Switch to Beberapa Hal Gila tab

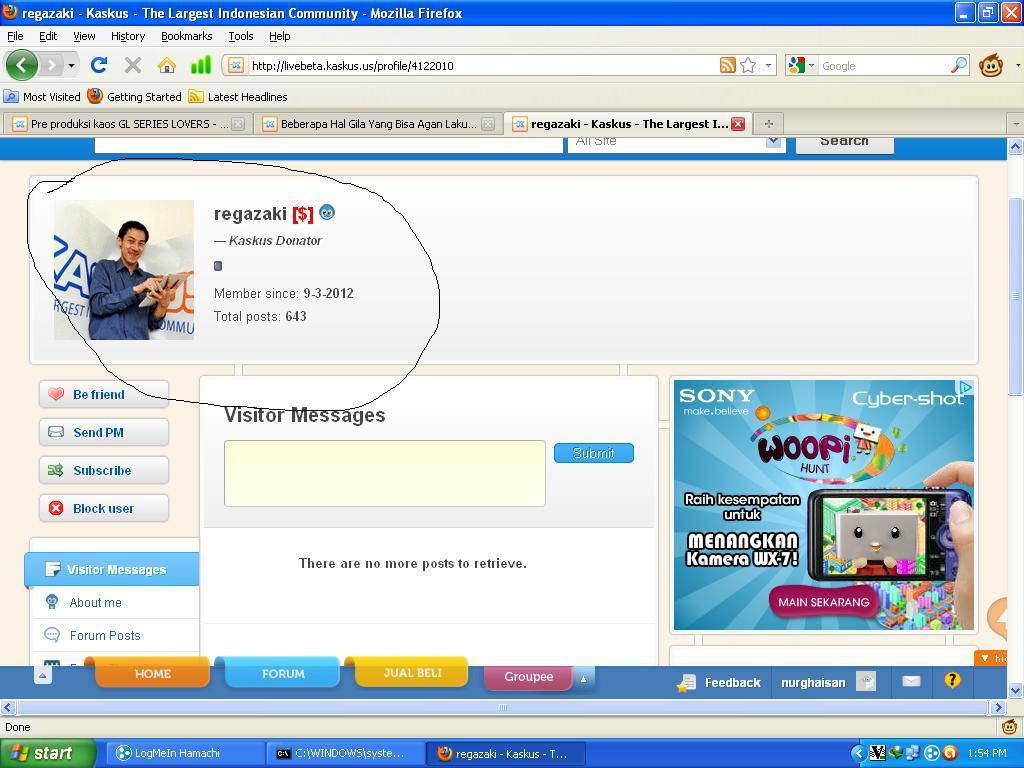click(x=379, y=123)
